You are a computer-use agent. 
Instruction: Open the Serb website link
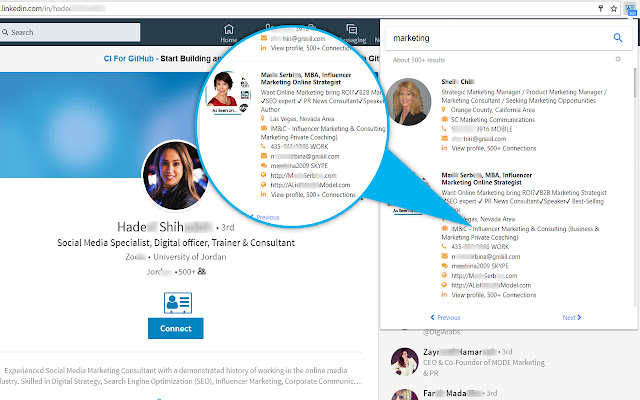click(484, 276)
